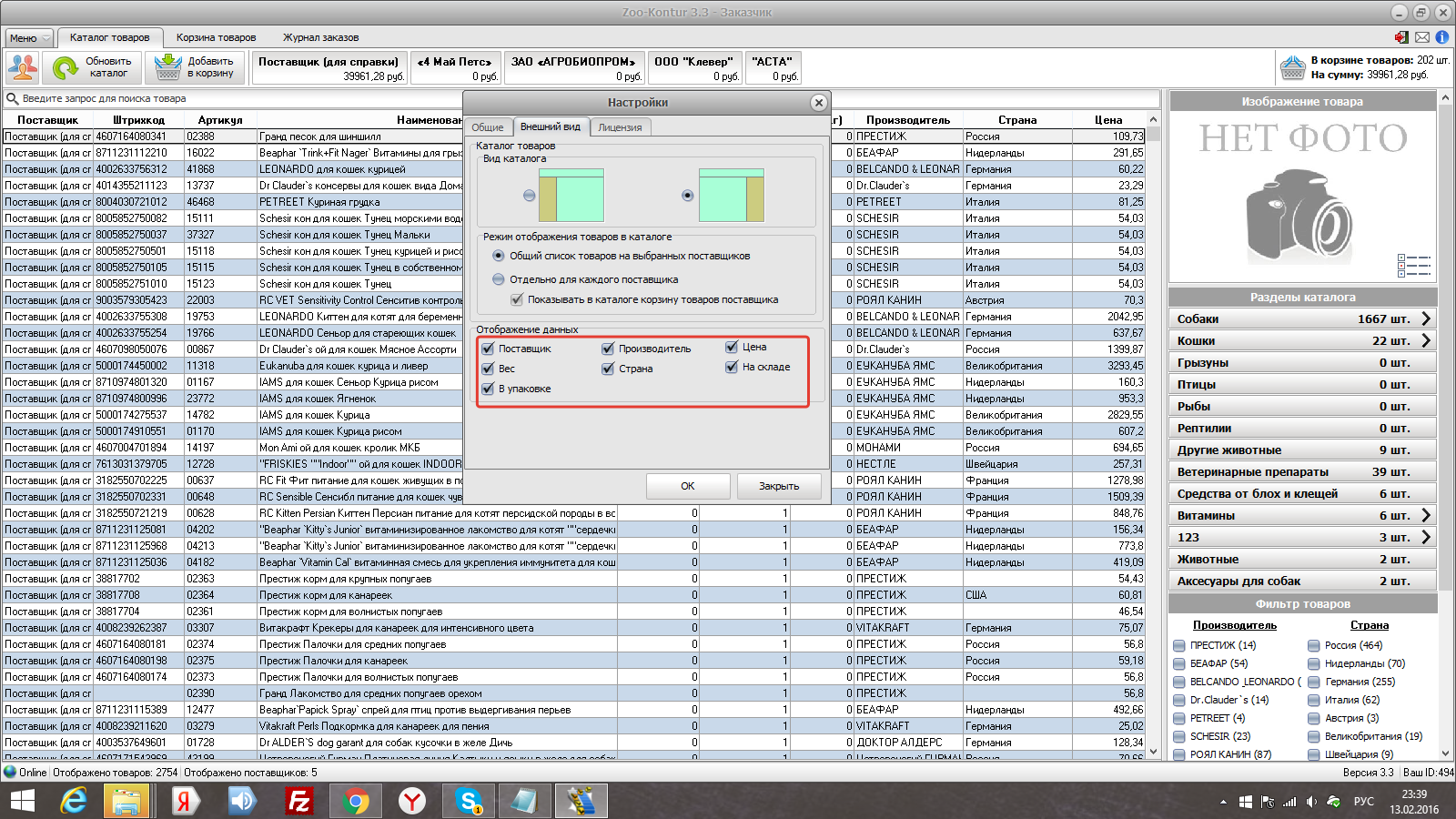The image size is (1456, 819).
Task: Open FileZilla from taskbar
Action: click(298, 801)
